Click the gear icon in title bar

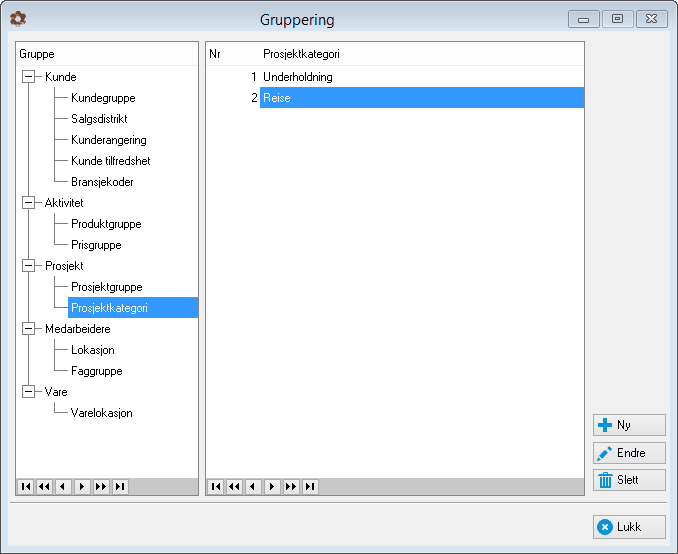tap(18, 19)
